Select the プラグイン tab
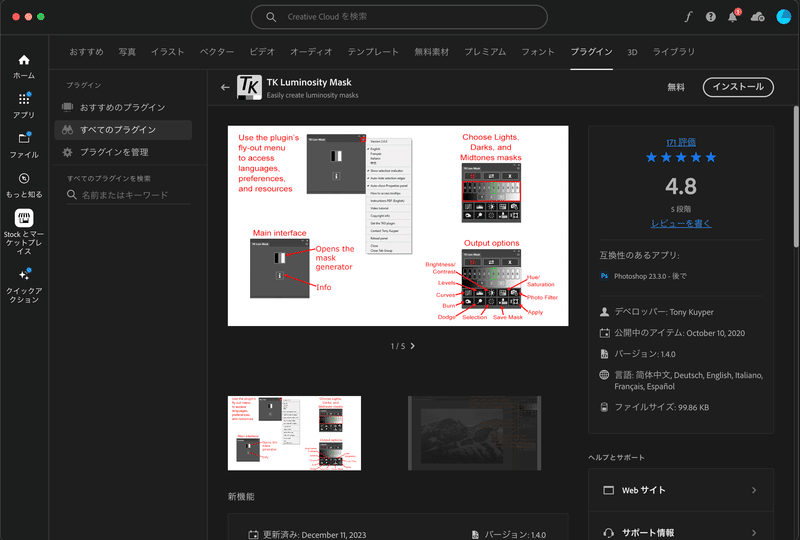This screenshot has width=800, height=540. (x=591, y=52)
